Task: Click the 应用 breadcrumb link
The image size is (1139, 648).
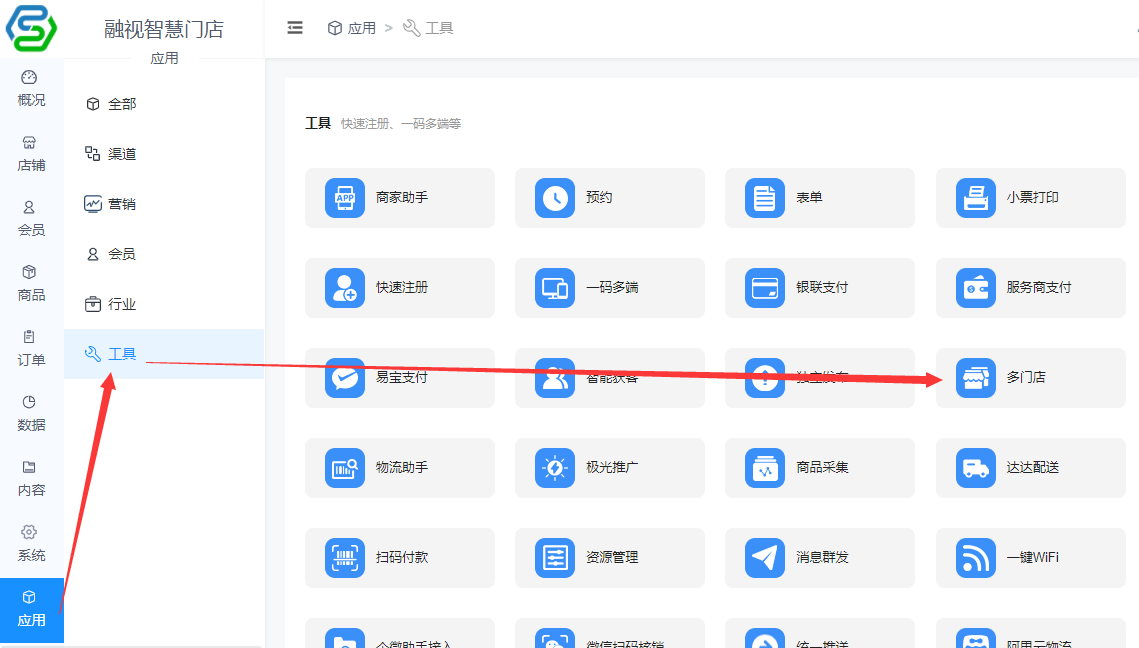Action: pyautogui.click(x=352, y=28)
